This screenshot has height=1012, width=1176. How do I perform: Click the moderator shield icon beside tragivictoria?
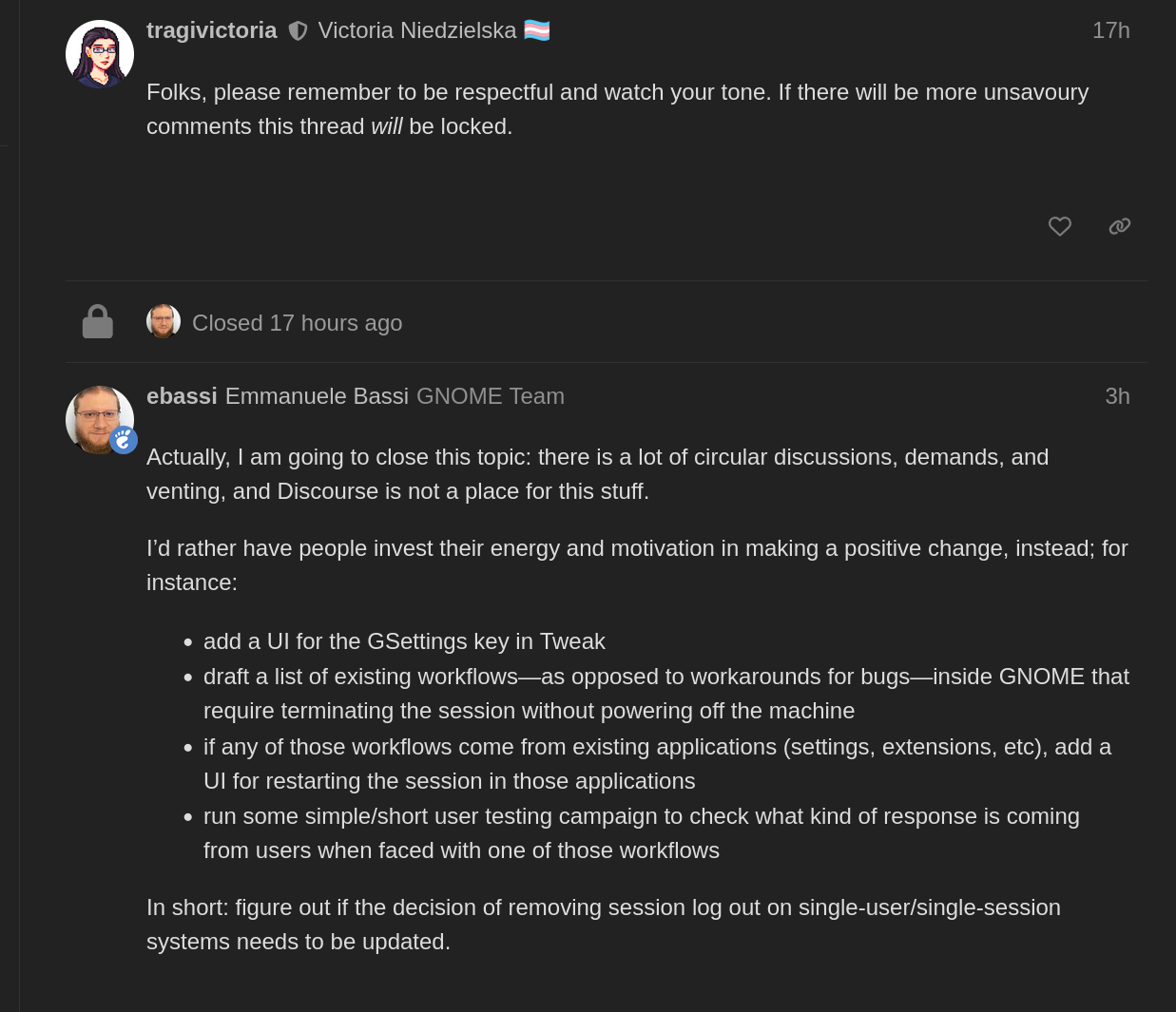pyautogui.click(x=298, y=31)
